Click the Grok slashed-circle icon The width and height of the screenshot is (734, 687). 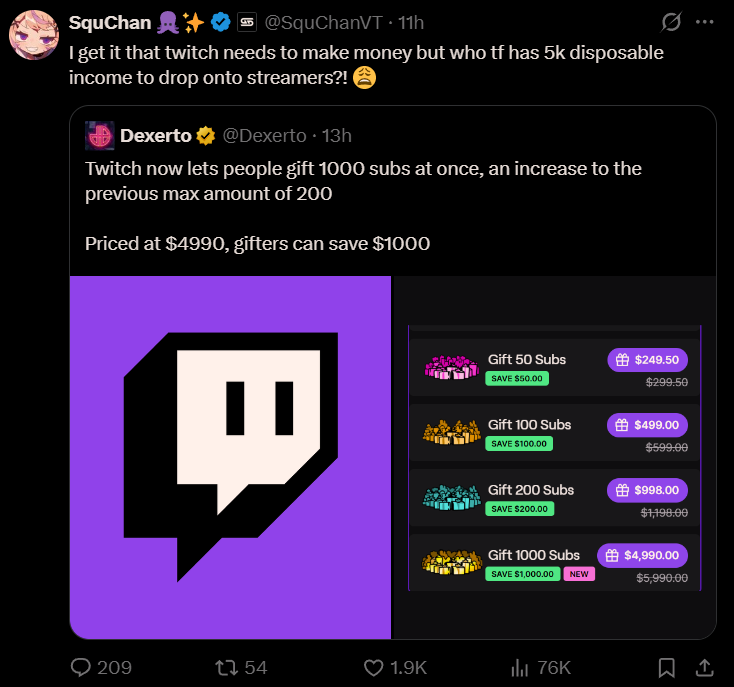click(672, 22)
